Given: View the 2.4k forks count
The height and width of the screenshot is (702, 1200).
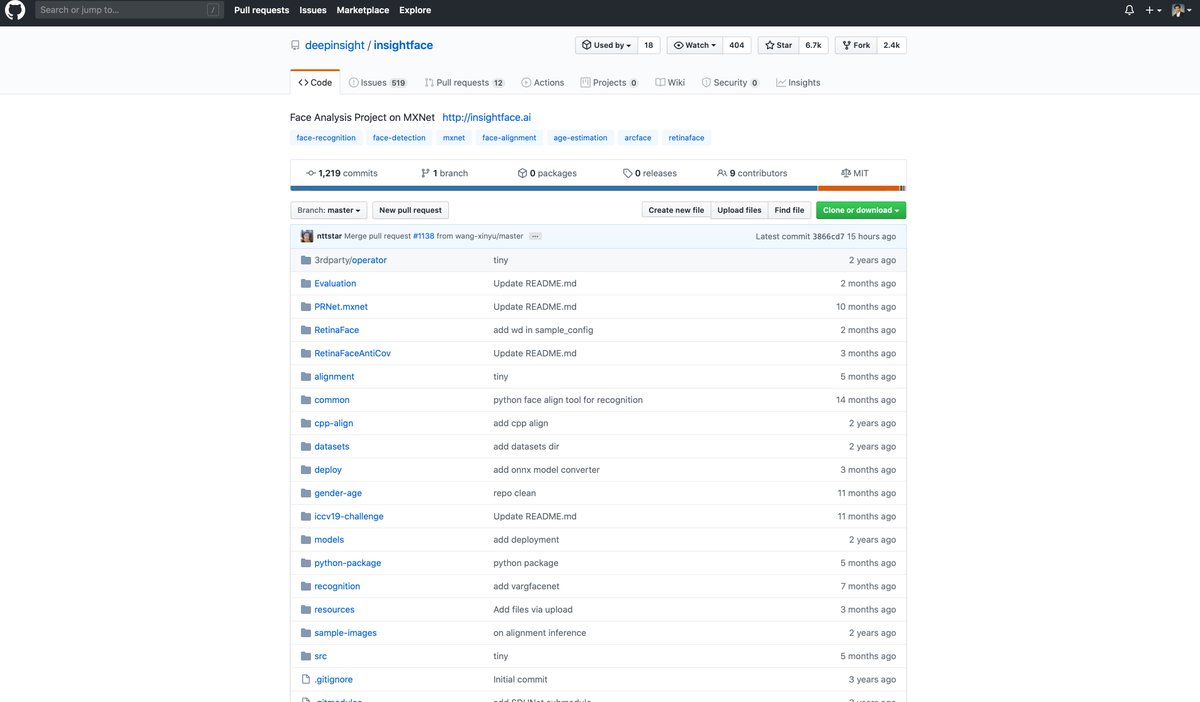Looking at the screenshot, I should [x=892, y=45].
